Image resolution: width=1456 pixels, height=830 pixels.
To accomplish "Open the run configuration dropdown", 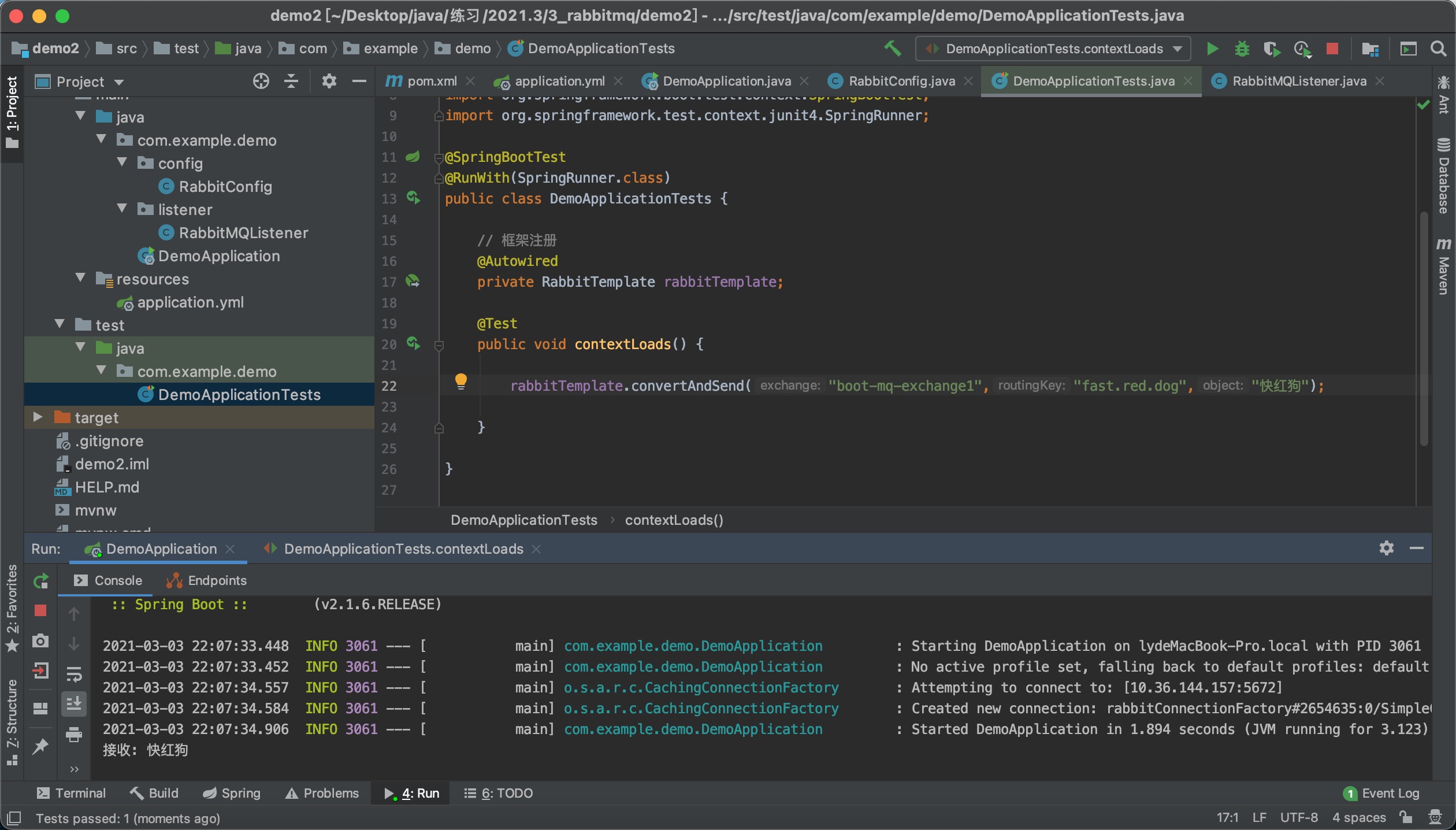I will coord(1053,49).
